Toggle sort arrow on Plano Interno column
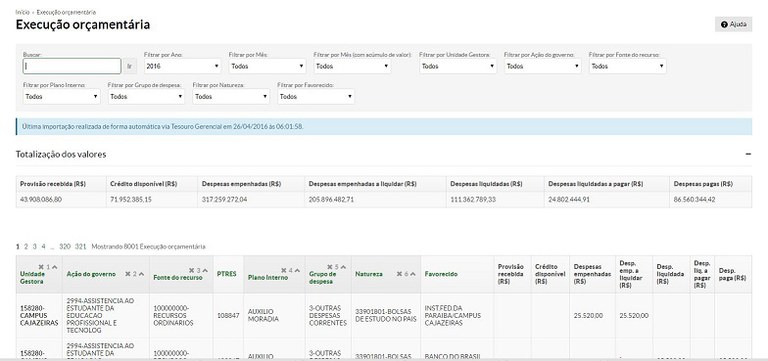The image size is (768, 361). (x=297, y=270)
